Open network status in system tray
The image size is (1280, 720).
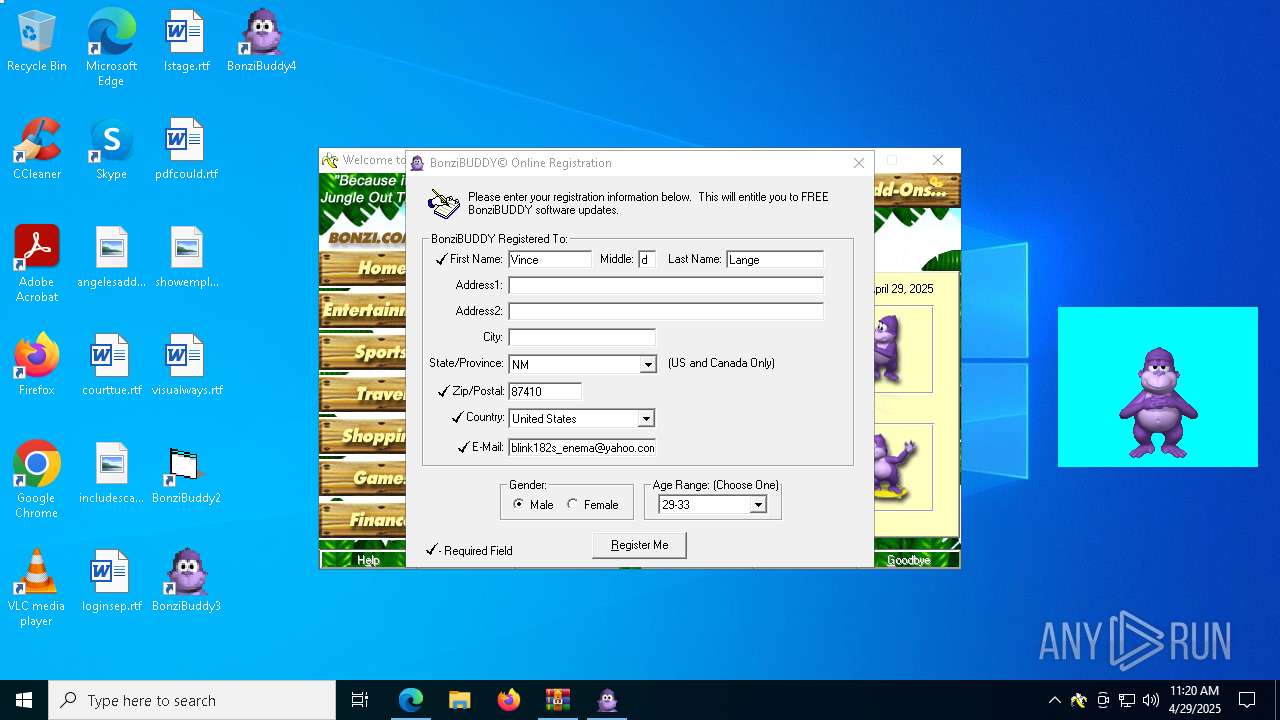(1127, 700)
